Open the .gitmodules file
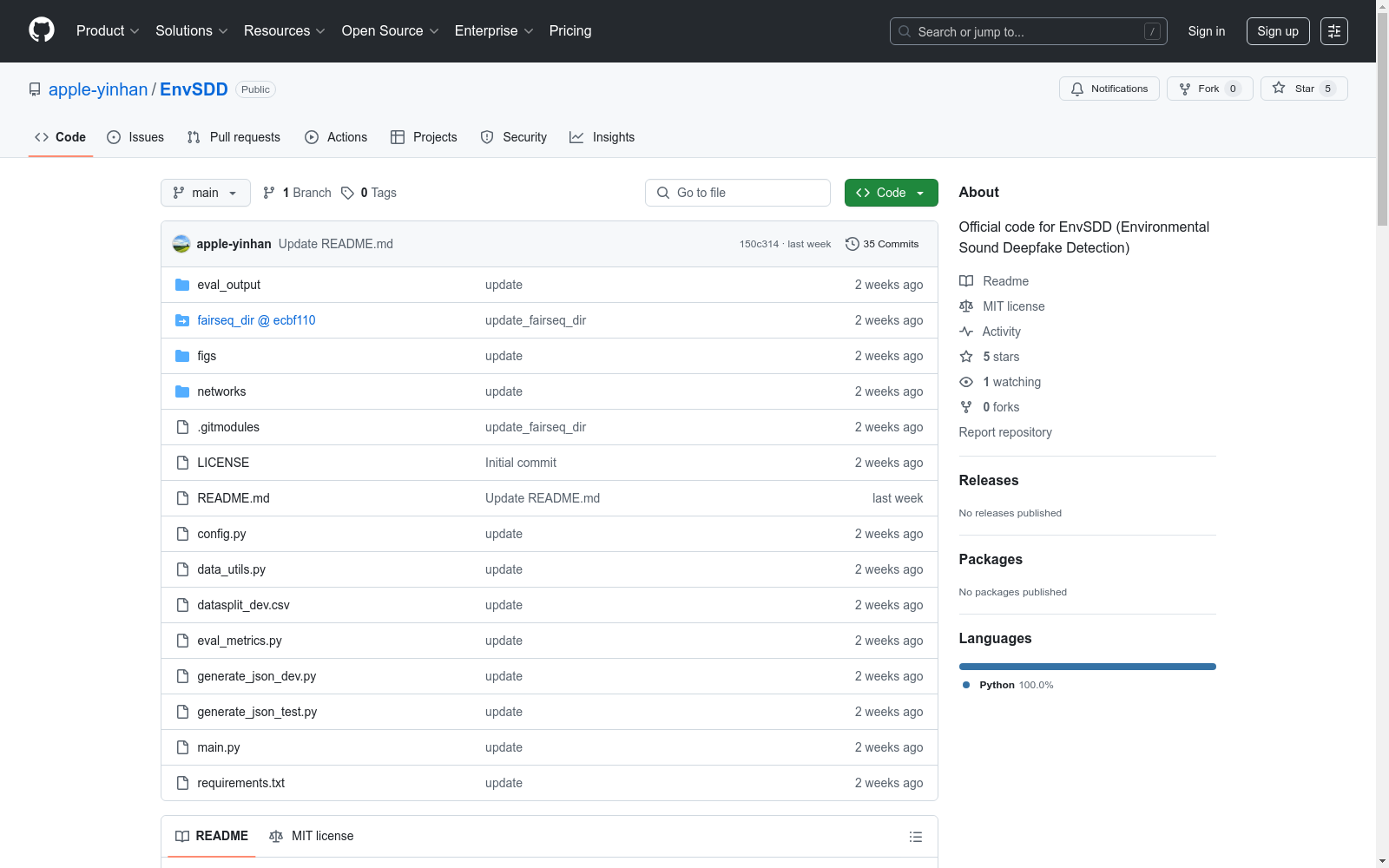Screen dimensions: 1389x868 coord(228,427)
